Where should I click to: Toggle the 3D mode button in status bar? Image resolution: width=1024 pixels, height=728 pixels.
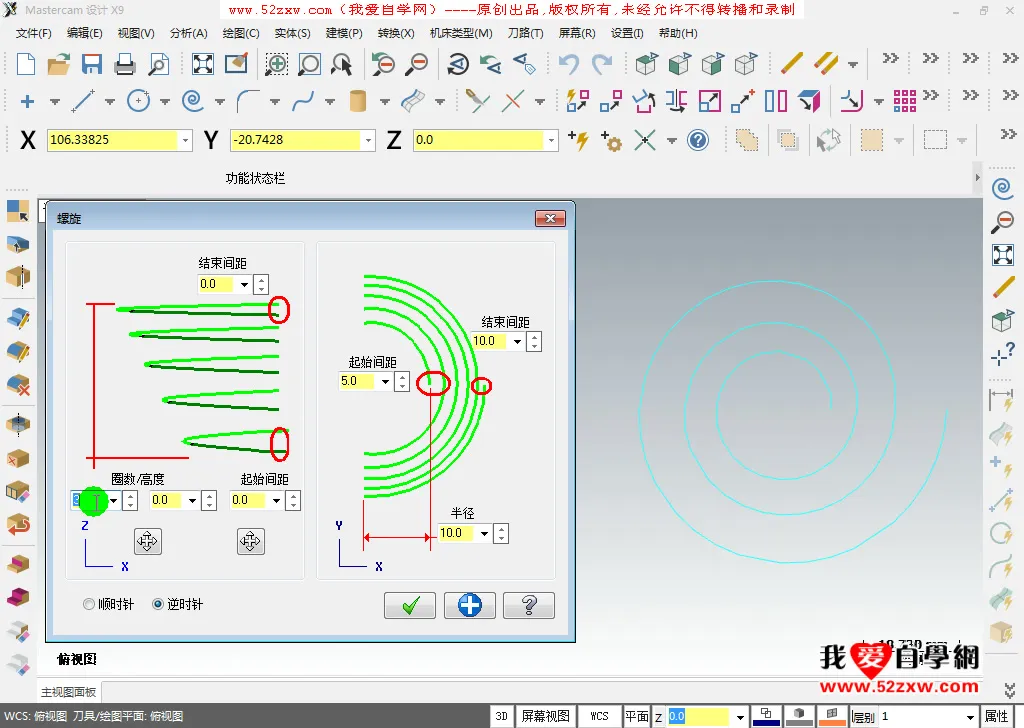pos(502,716)
